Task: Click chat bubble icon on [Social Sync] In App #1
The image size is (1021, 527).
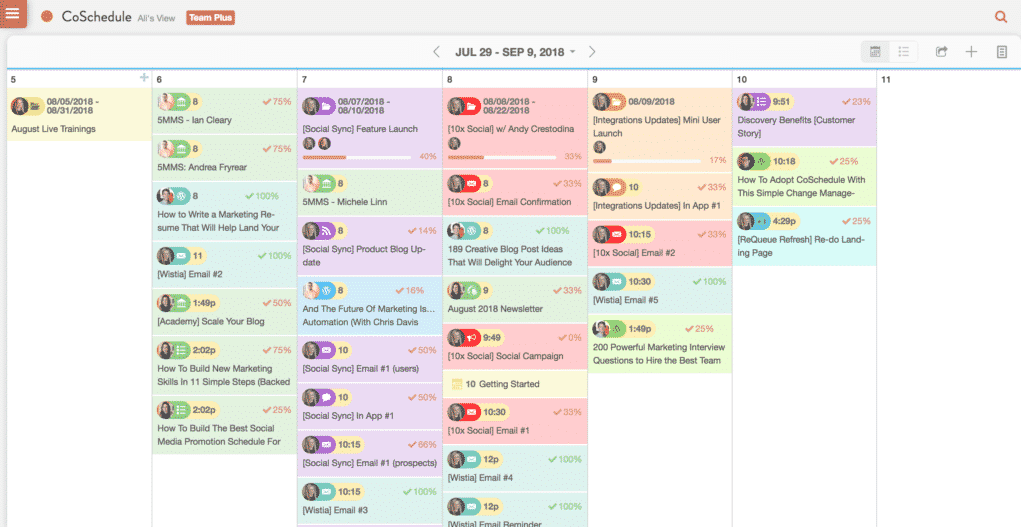Action: click(x=327, y=397)
